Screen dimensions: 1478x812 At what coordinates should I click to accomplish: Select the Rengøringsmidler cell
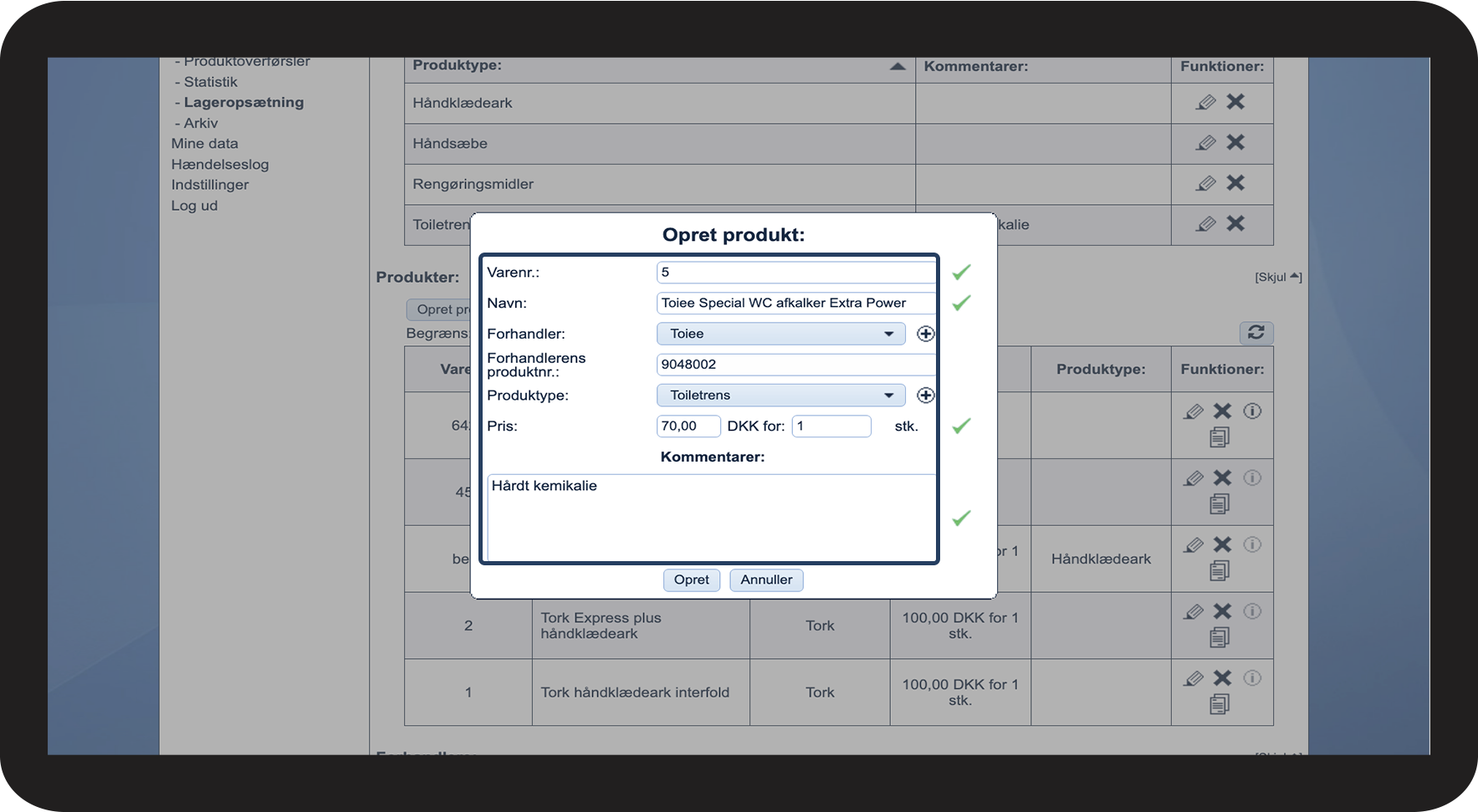point(660,184)
